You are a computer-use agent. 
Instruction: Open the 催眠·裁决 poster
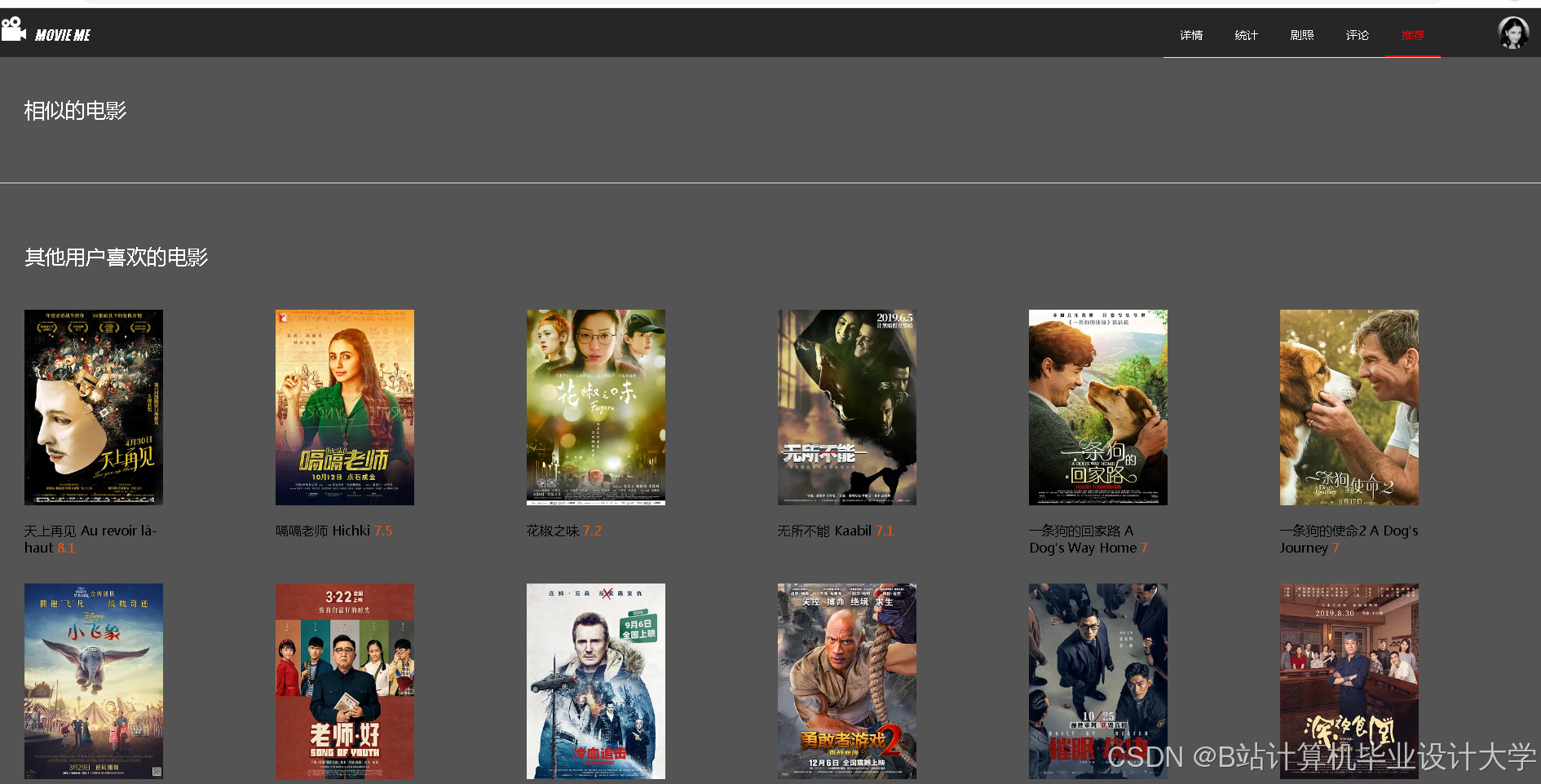(1098, 681)
